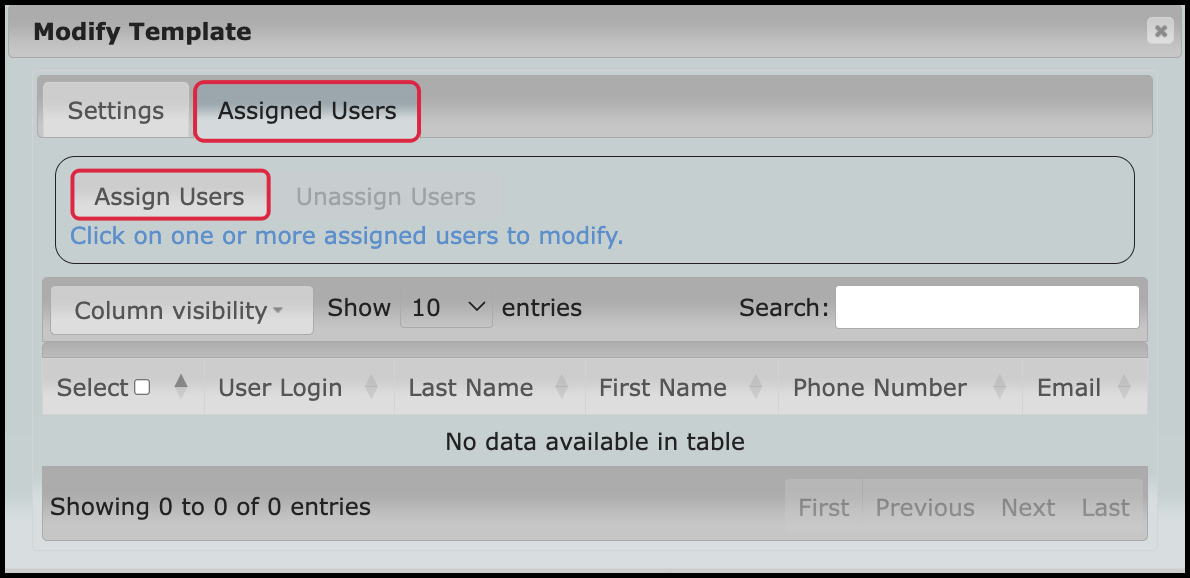Go to the First page
The image size is (1190, 578).
tap(823, 507)
